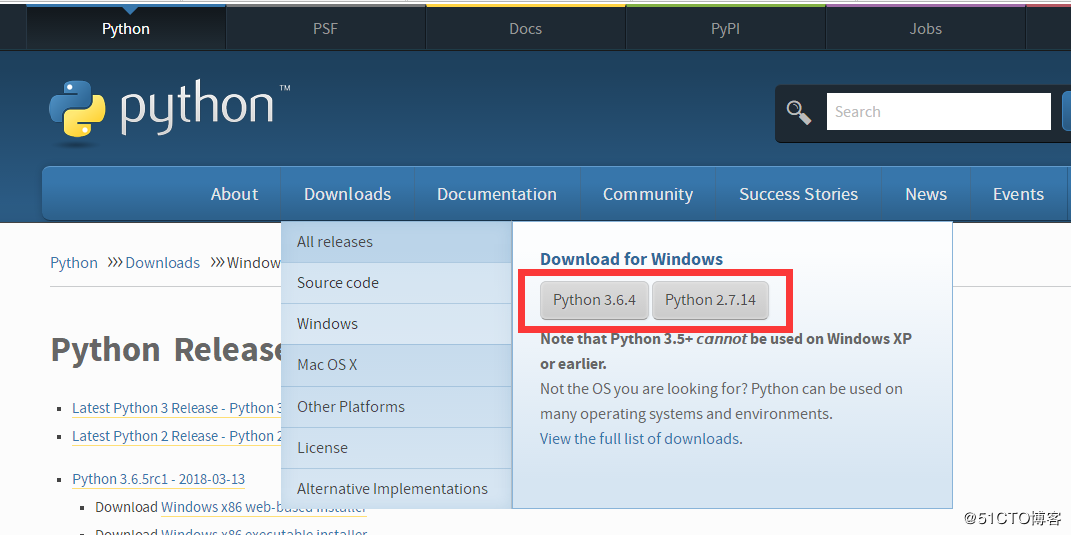
Task: Open the Python 3.6.5rc1 release link
Action: [x=158, y=479]
